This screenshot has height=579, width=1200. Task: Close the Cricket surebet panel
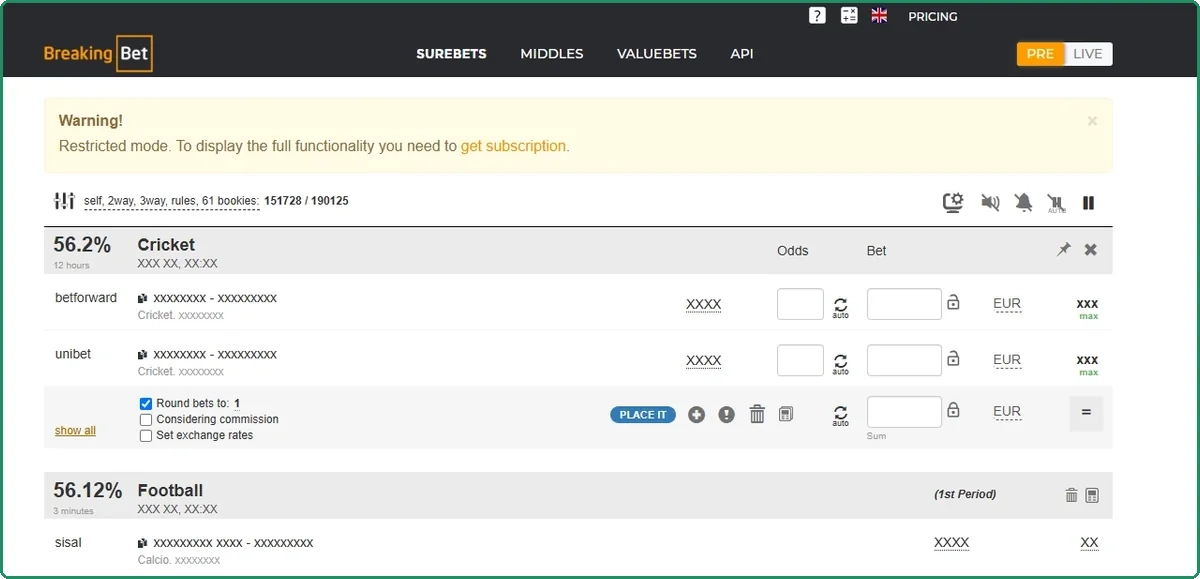tap(1091, 250)
